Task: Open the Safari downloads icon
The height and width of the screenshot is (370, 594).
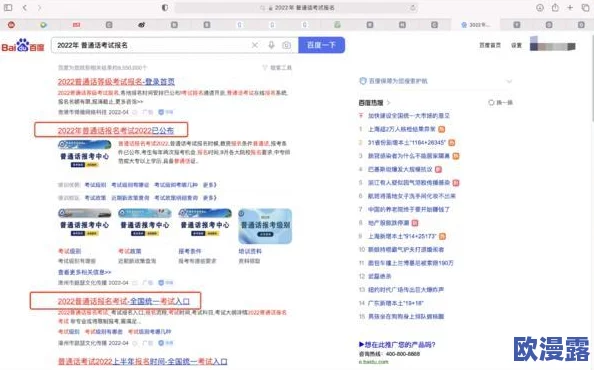Action: point(540,8)
